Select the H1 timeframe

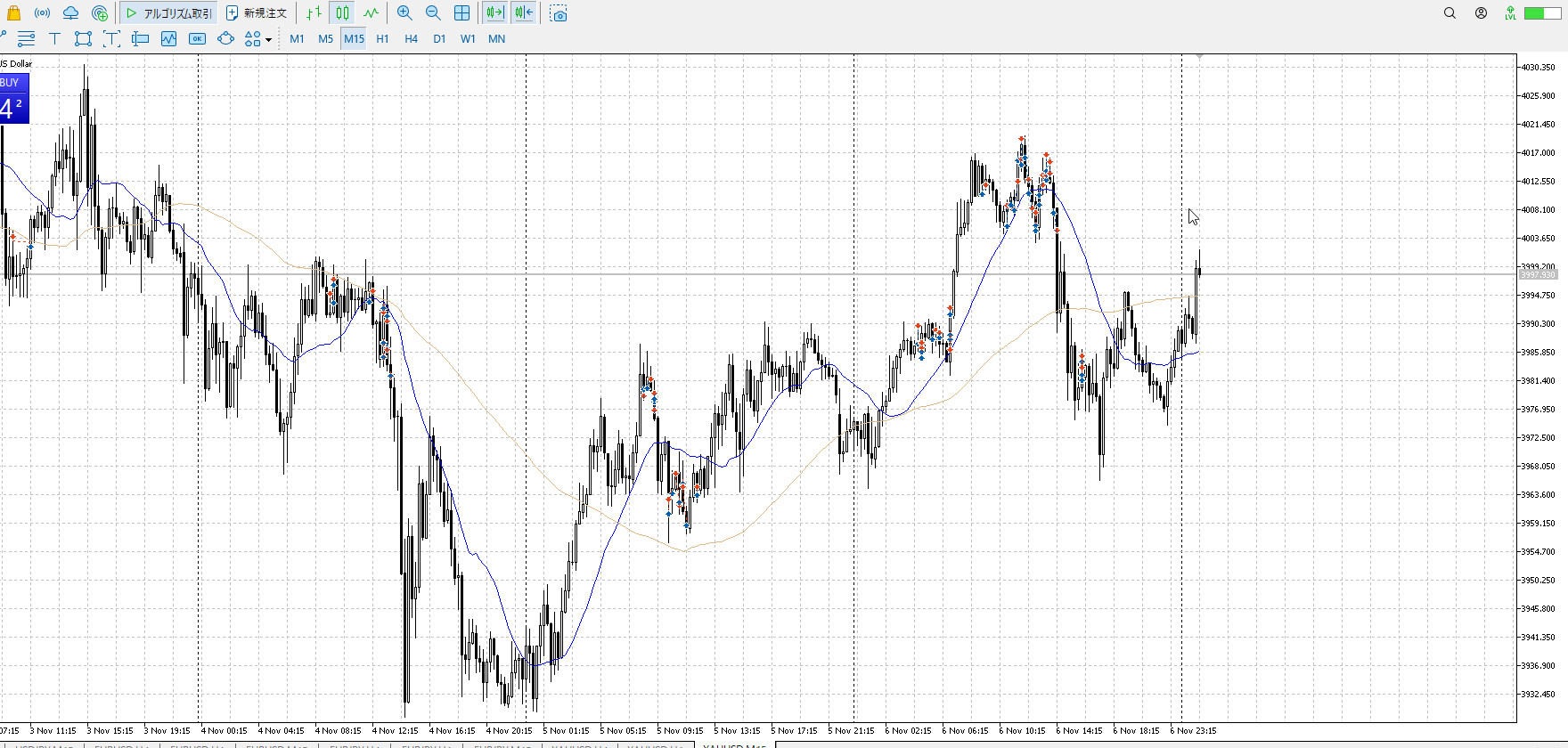pos(382,39)
